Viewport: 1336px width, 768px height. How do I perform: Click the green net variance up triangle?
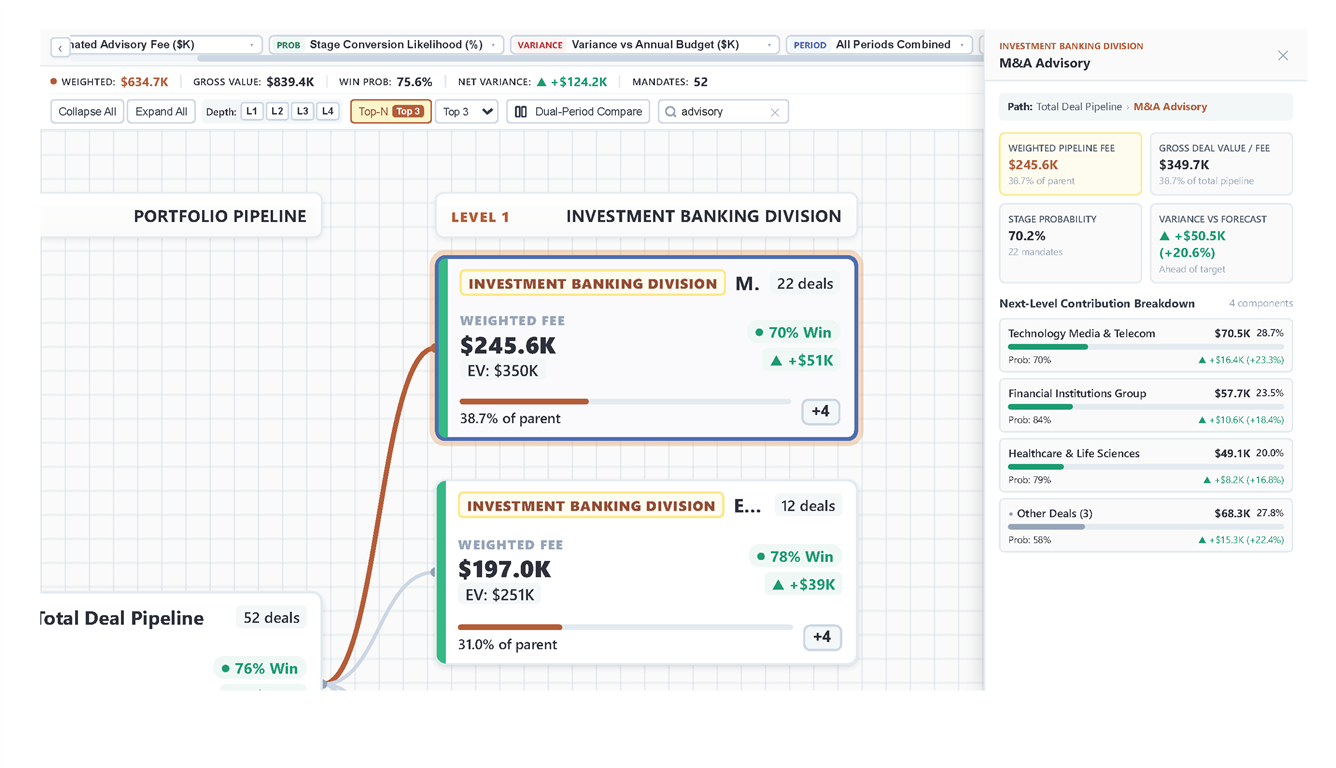click(x=542, y=82)
